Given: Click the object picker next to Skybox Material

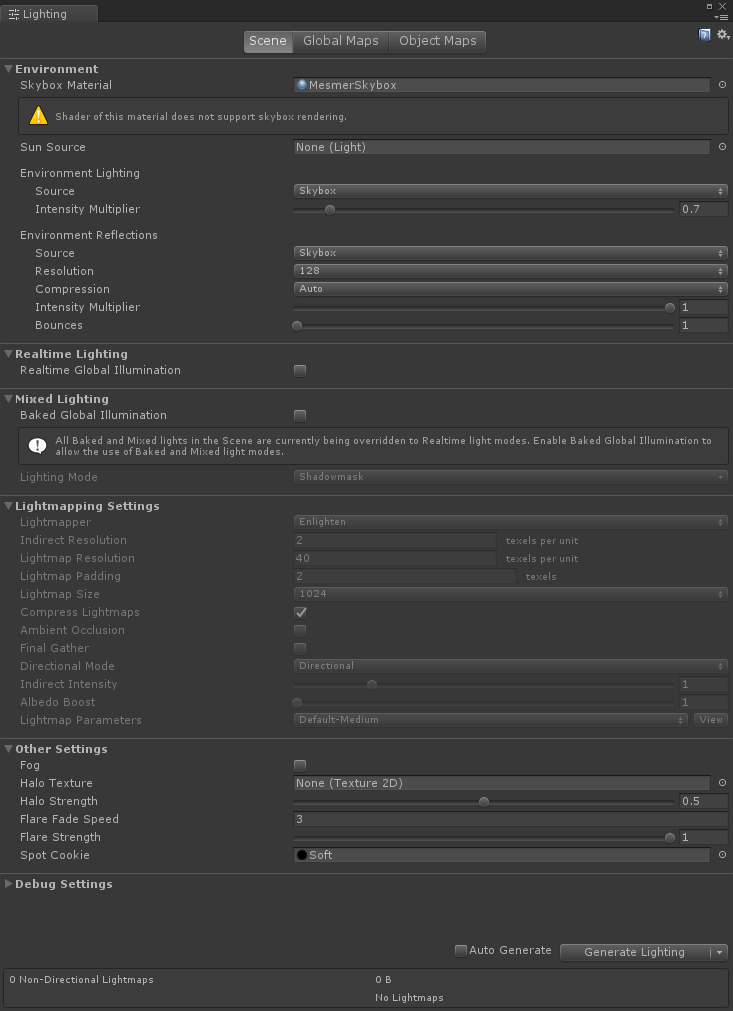Looking at the screenshot, I should [x=722, y=85].
